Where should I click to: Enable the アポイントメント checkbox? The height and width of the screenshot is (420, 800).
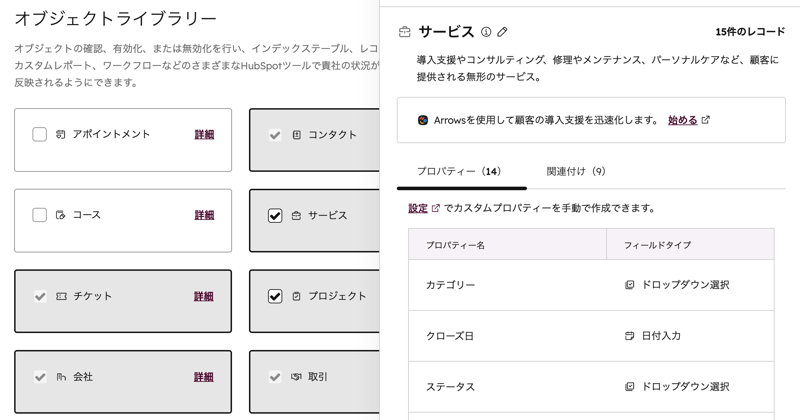click(x=40, y=134)
